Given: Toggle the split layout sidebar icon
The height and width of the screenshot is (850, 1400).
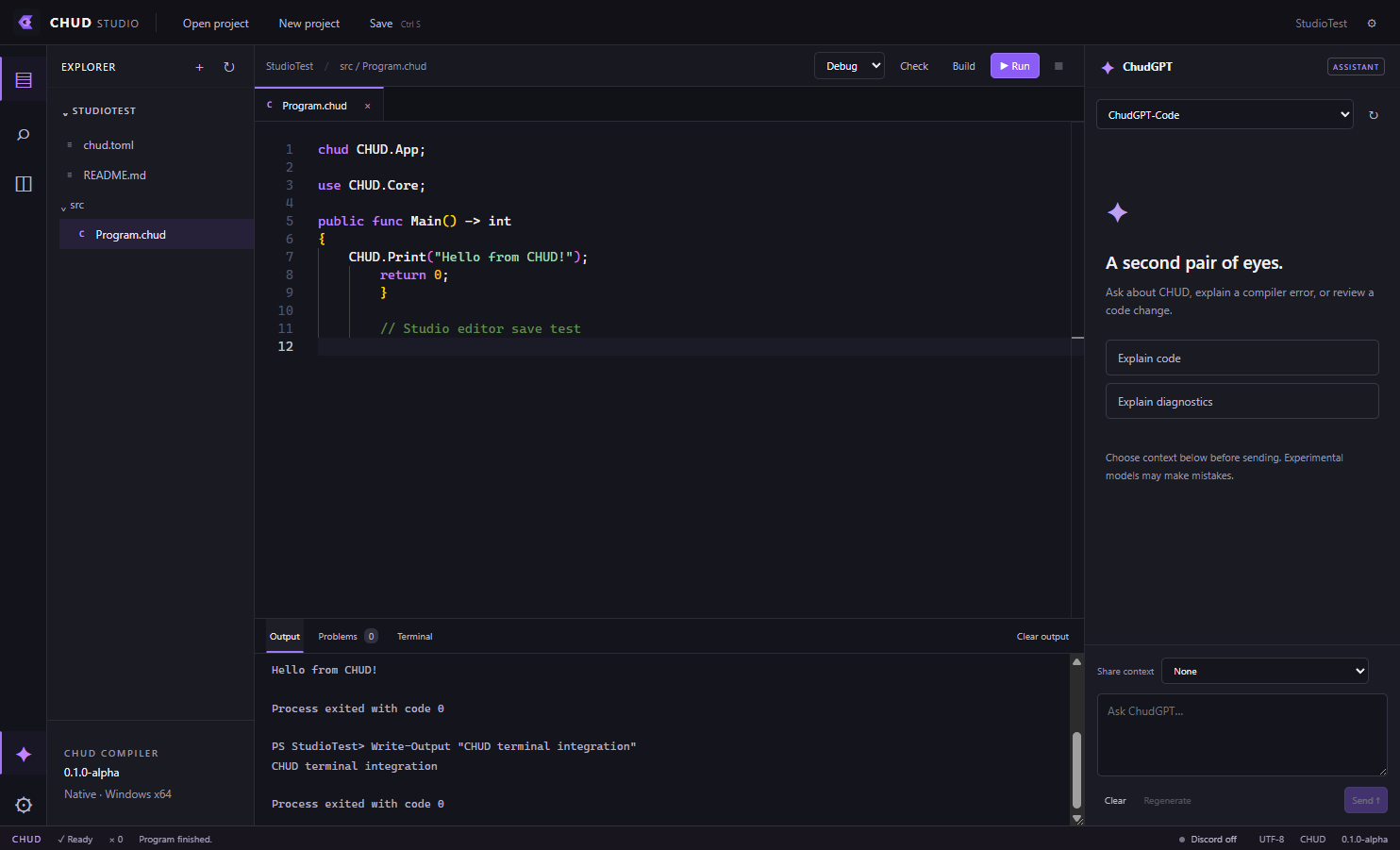Looking at the screenshot, I should [x=24, y=184].
